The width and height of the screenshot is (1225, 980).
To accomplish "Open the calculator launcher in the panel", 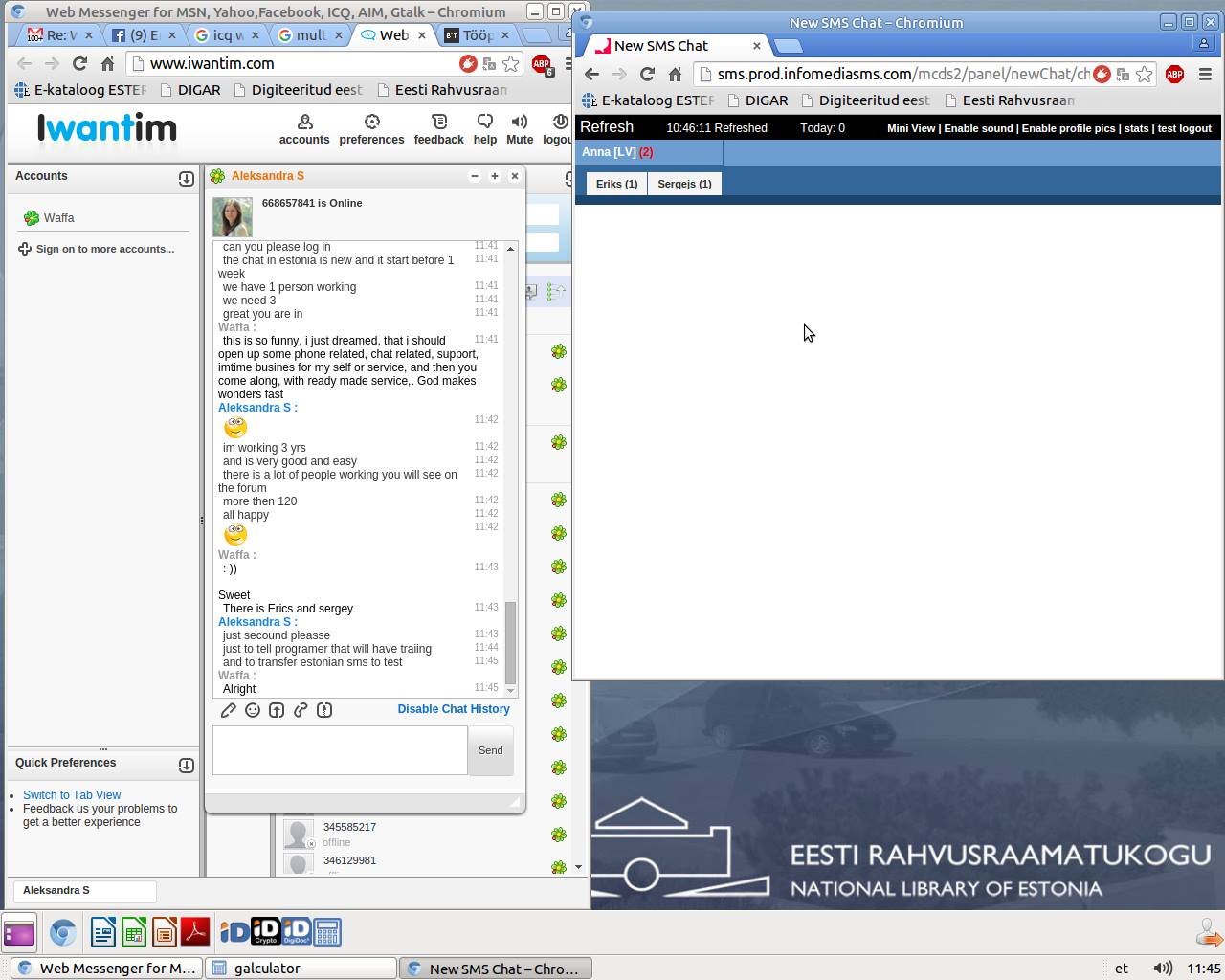I will click(327, 932).
